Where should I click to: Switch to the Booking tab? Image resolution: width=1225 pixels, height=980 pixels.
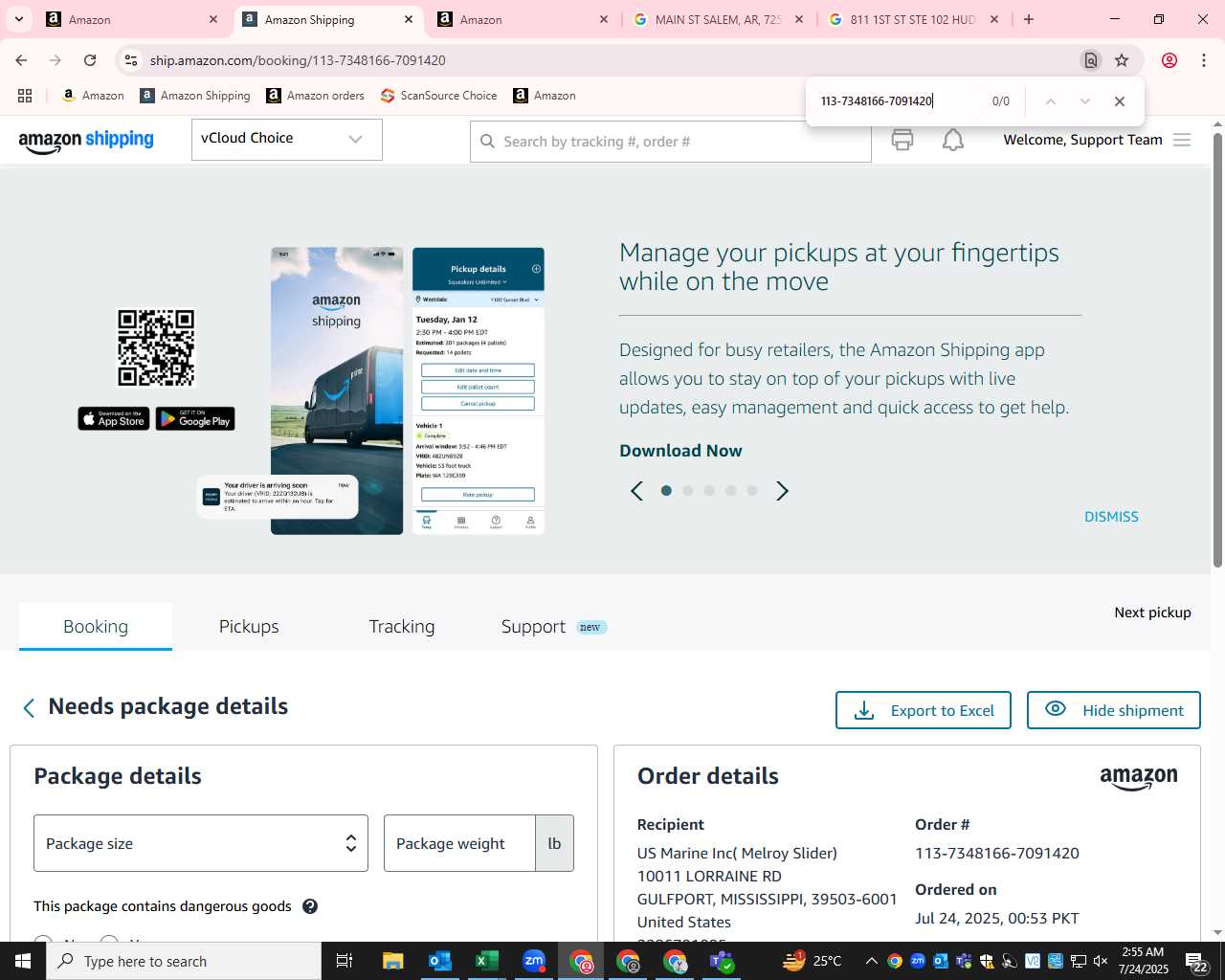[x=96, y=627]
